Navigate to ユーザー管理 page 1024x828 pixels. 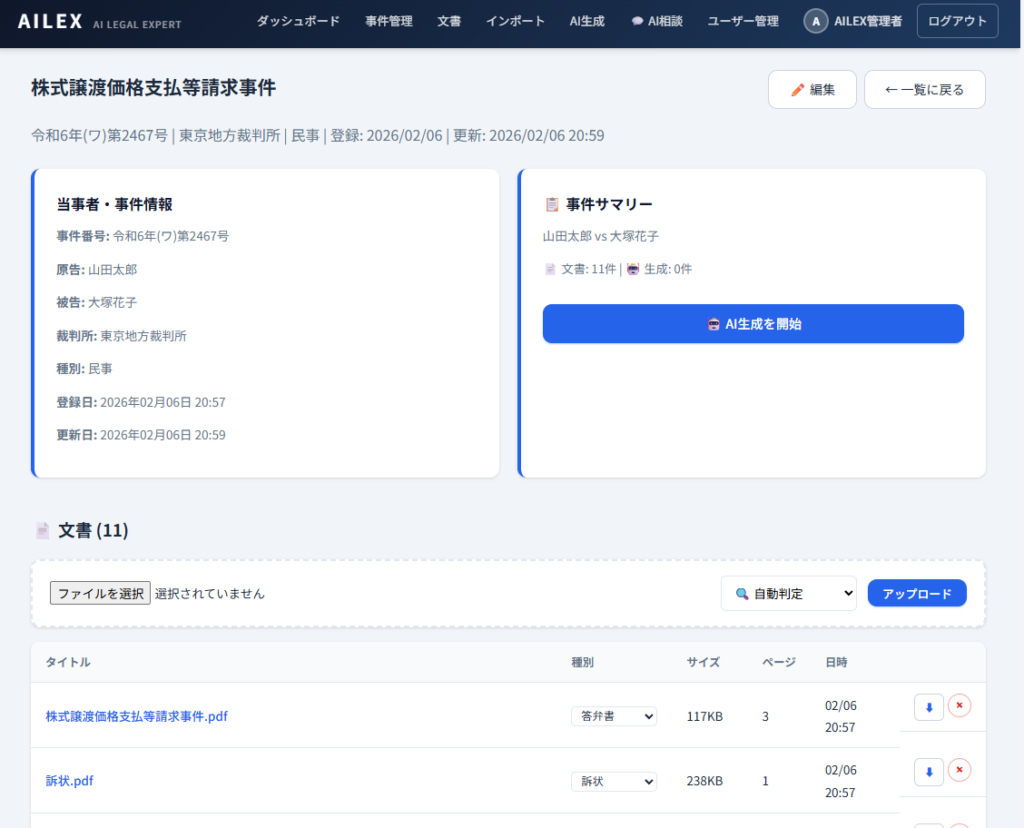point(743,21)
